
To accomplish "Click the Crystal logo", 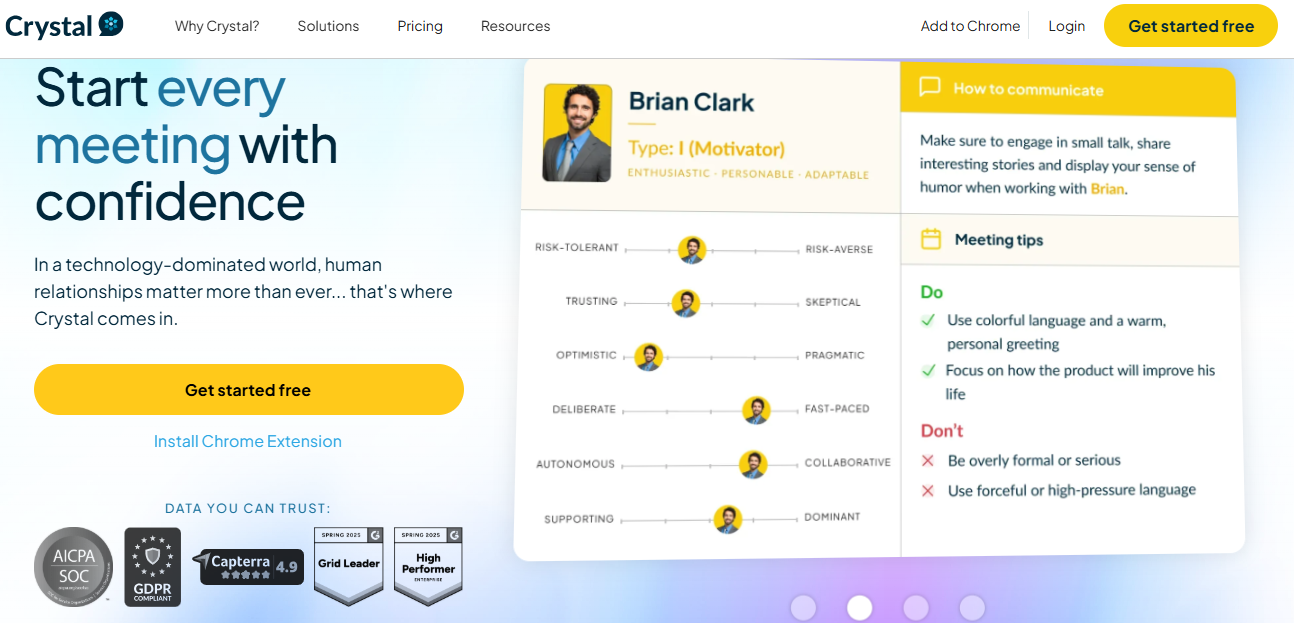I will click(65, 25).
